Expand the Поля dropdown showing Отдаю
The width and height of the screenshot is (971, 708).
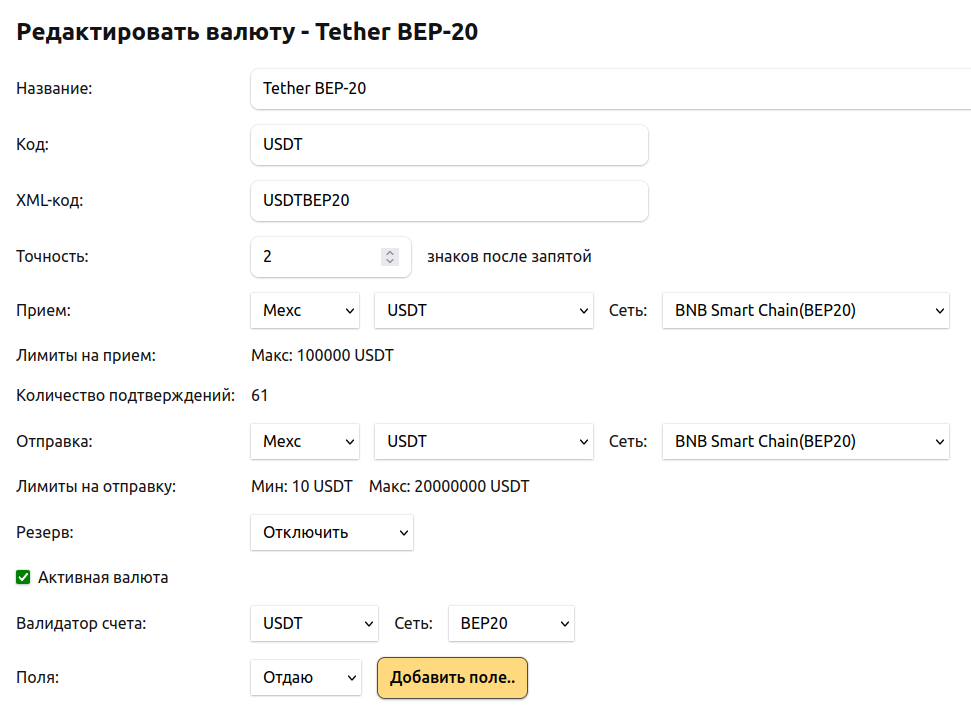coord(305,678)
